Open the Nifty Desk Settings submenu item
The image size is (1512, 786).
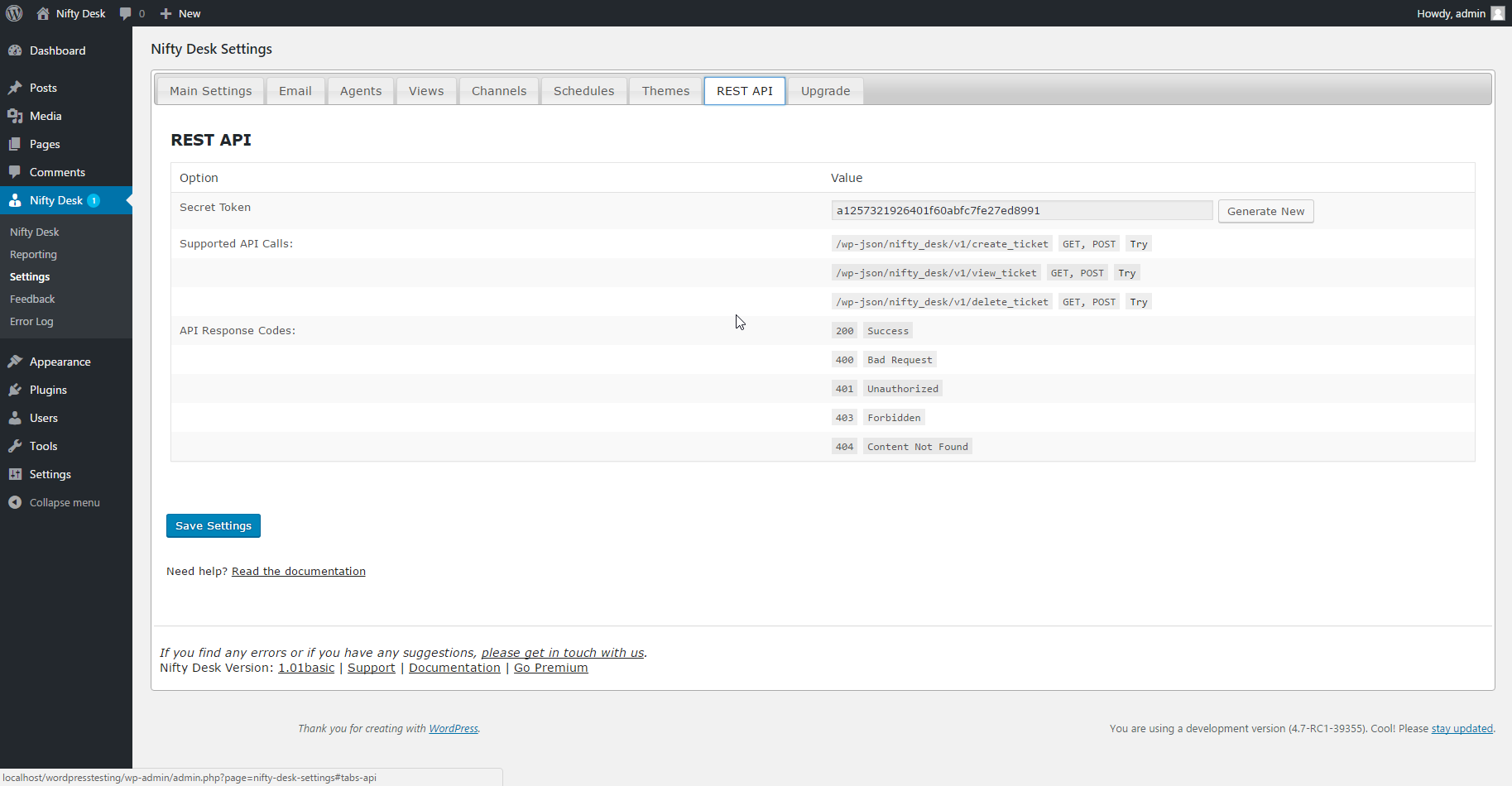(30, 277)
